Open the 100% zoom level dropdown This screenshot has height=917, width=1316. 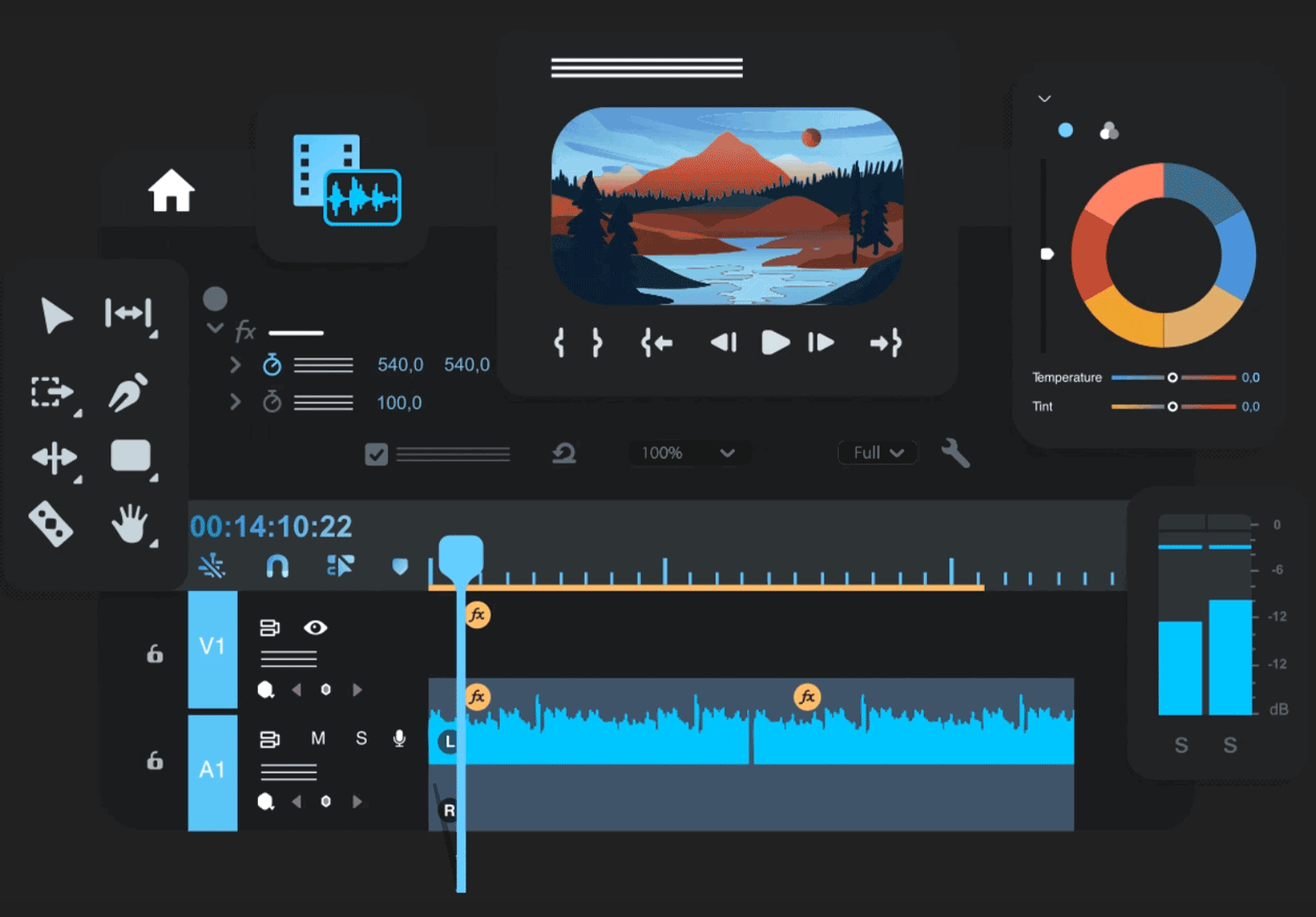click(688, 453)
